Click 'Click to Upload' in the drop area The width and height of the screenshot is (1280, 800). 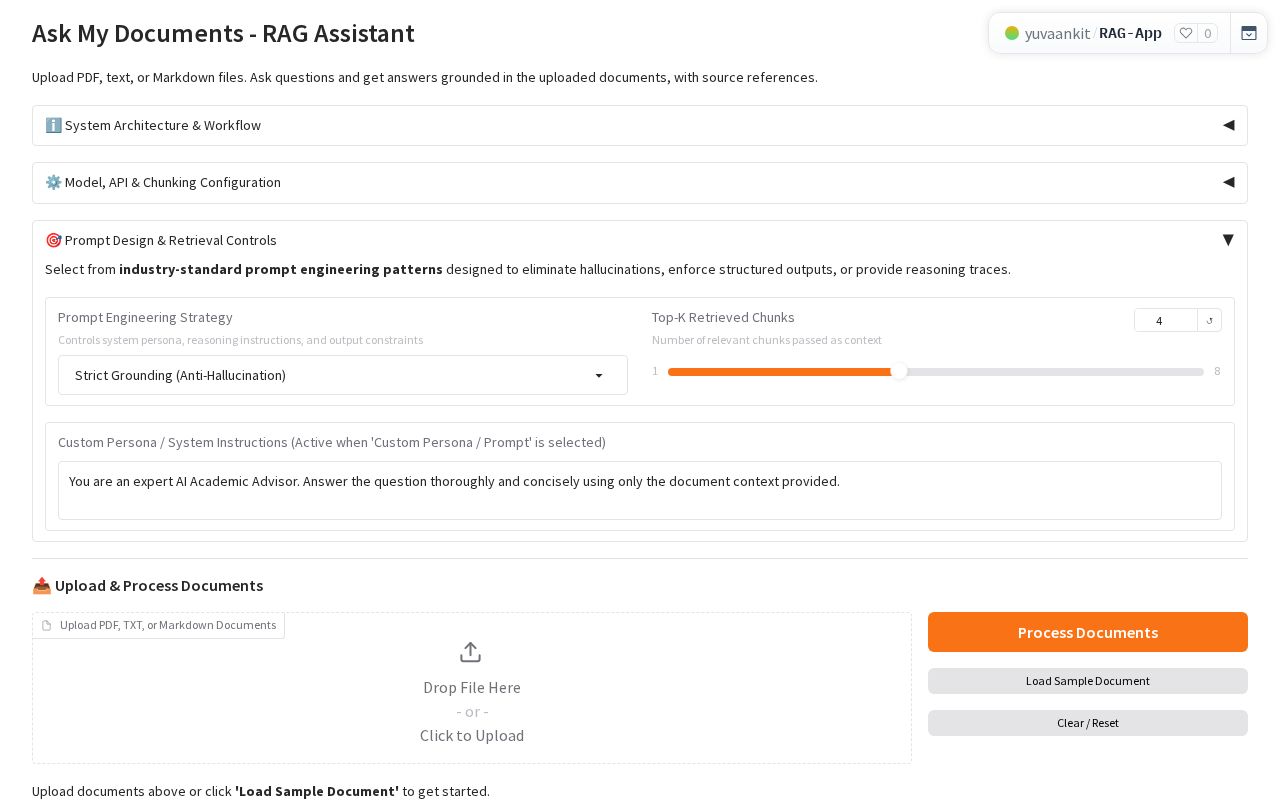472,735
